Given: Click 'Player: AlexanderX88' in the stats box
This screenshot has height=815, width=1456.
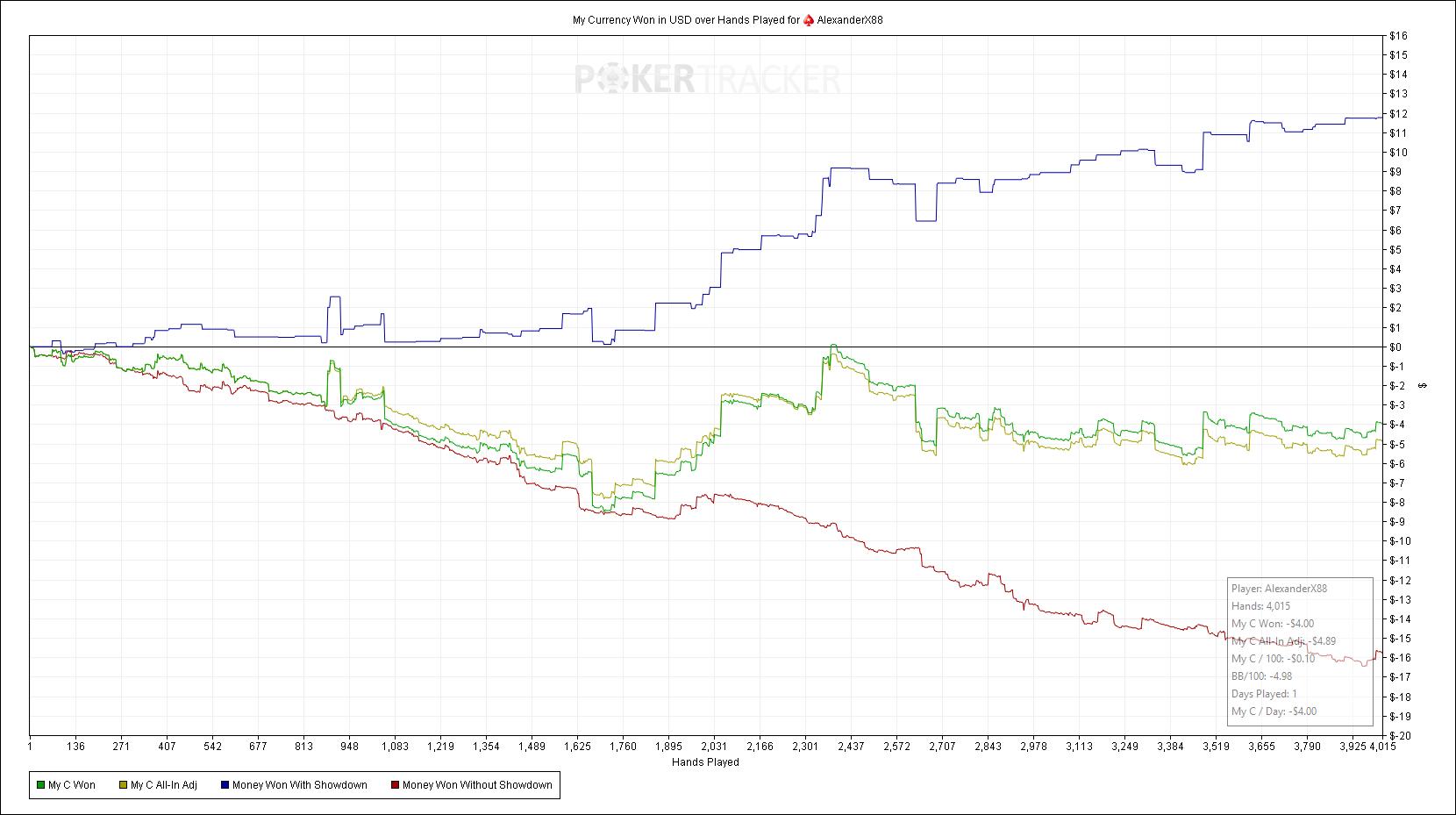Looking at the screenshot, I should coord(1279,589).
